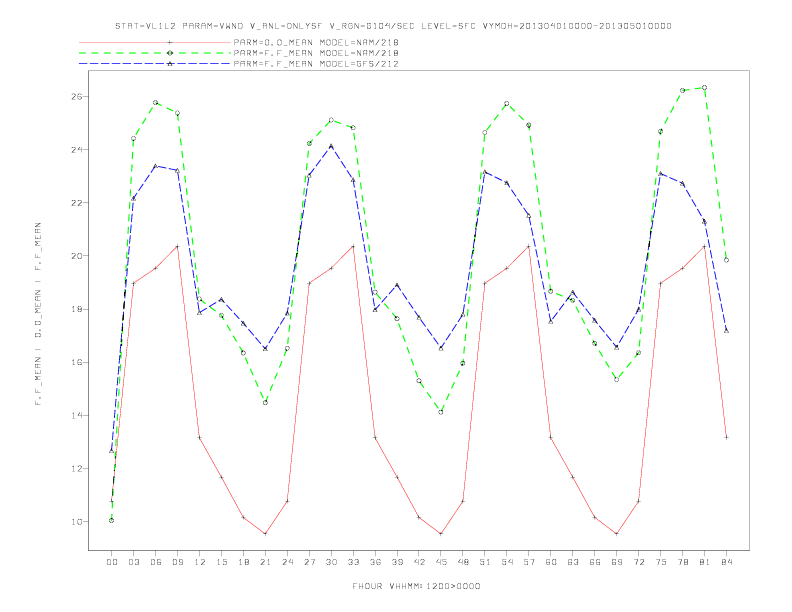Click the x-axis tick label 21
Screen dimensions: 792x612
pyautogui.click(x=265, y=562)
